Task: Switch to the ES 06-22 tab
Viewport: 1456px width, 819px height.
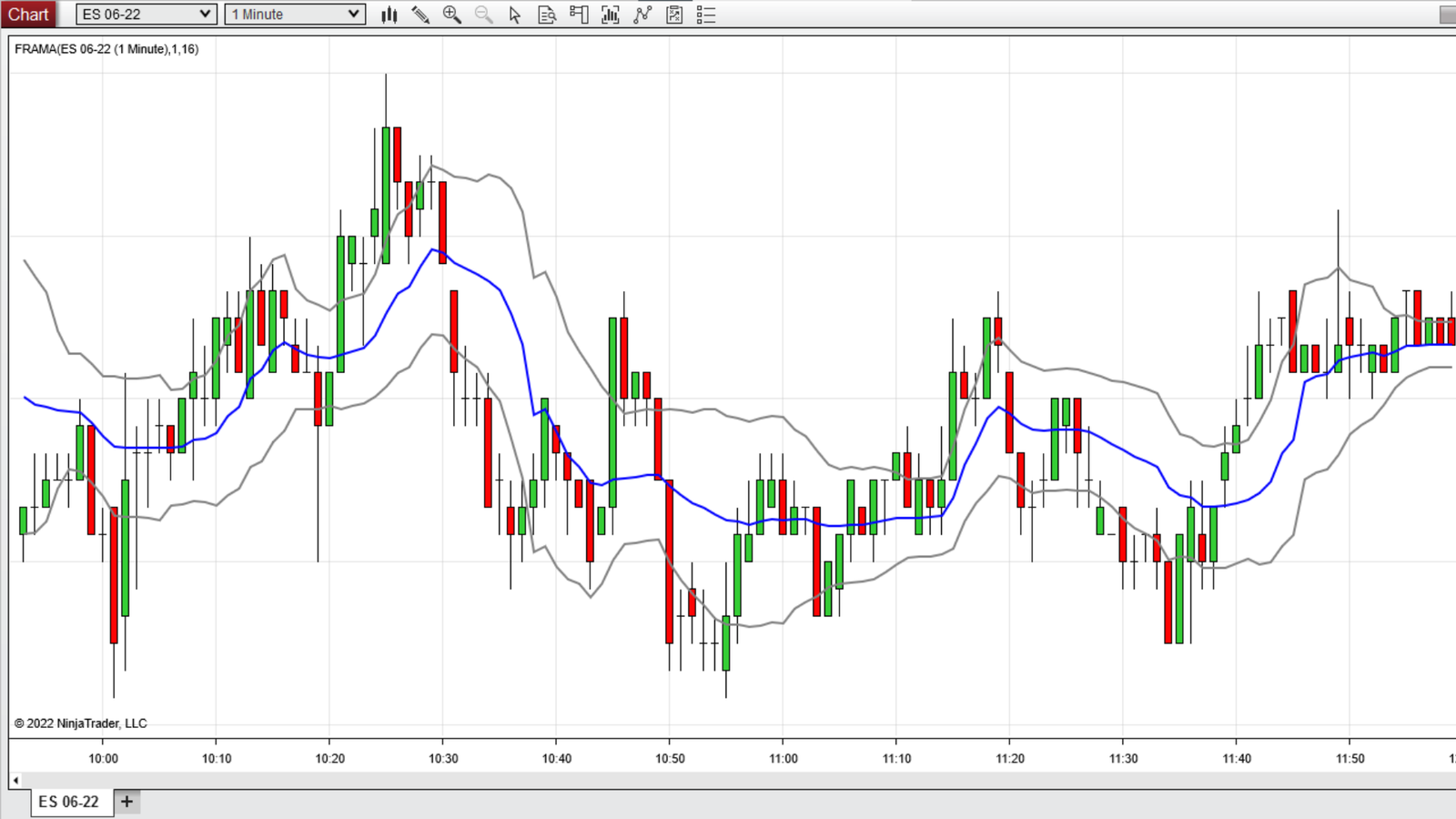Action: tap(68, 802)
